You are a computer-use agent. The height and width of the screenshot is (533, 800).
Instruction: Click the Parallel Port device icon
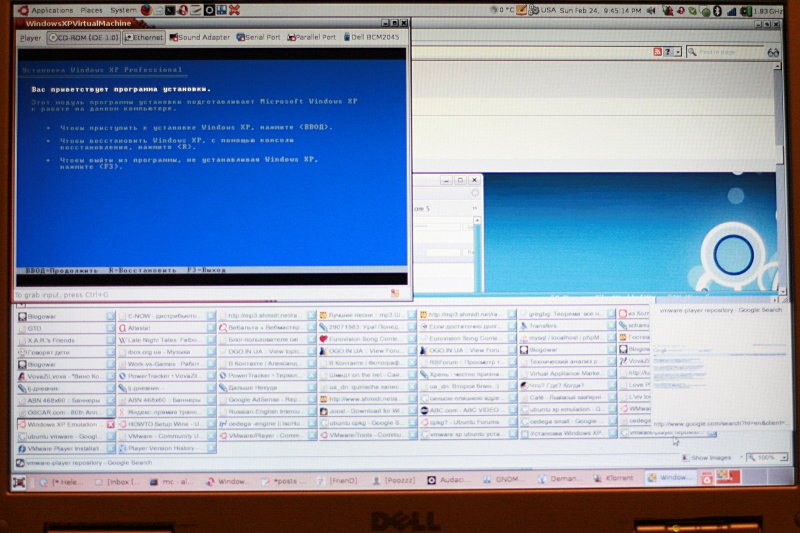pyautogui.click(x=313, y=38)
